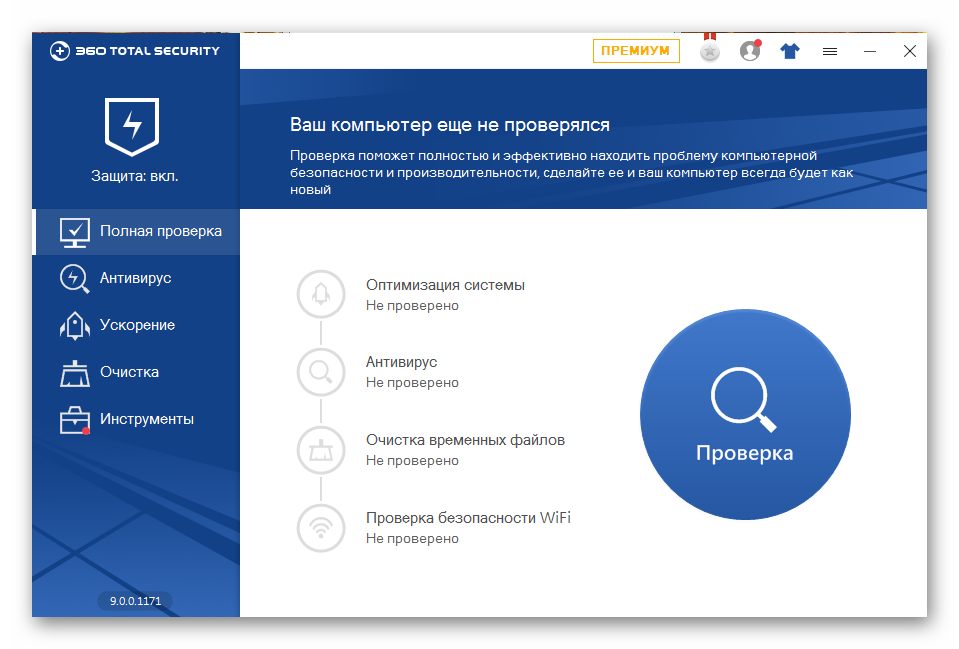Start scan with the big Проверка button

[745, 414]
